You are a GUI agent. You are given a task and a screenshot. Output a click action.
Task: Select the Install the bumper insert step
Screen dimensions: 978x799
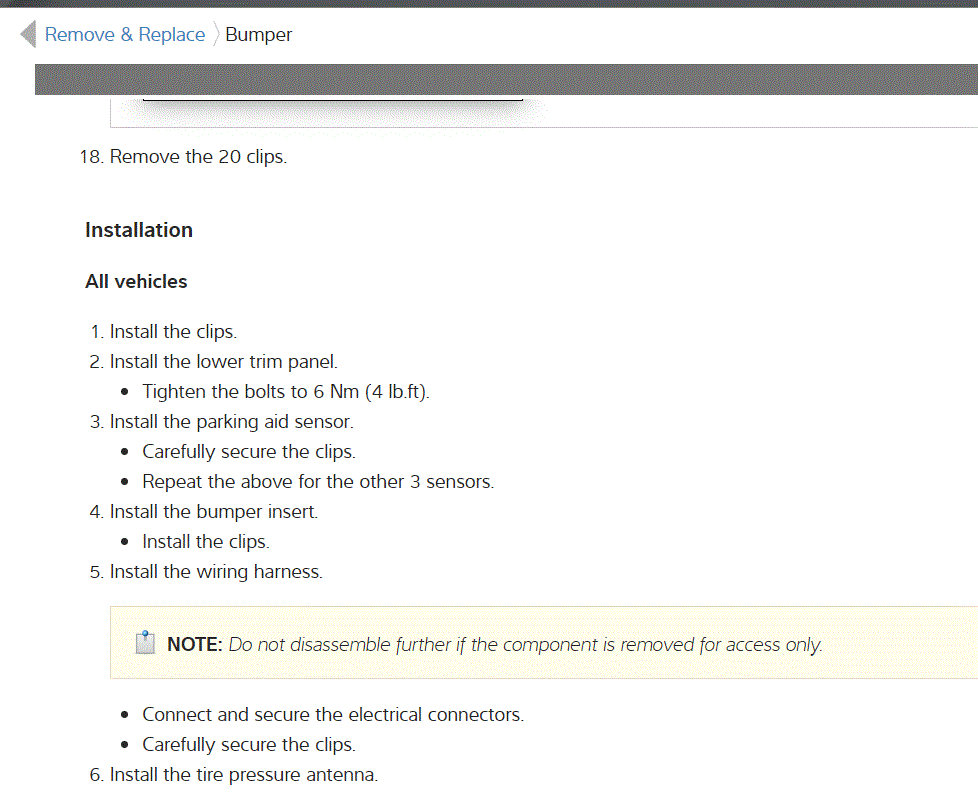(x=213, y=512)
